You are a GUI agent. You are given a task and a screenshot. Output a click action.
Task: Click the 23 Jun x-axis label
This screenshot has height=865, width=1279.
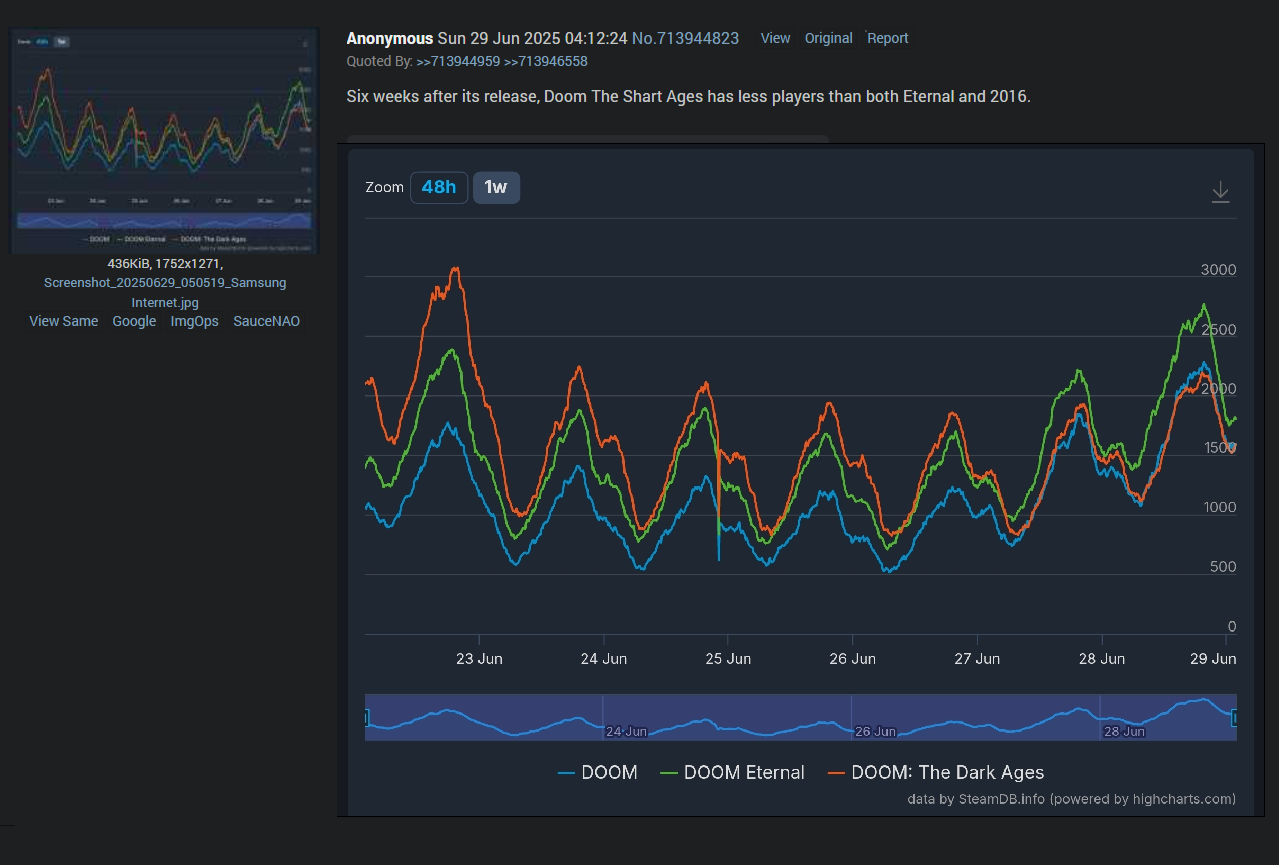coord(479,658)
